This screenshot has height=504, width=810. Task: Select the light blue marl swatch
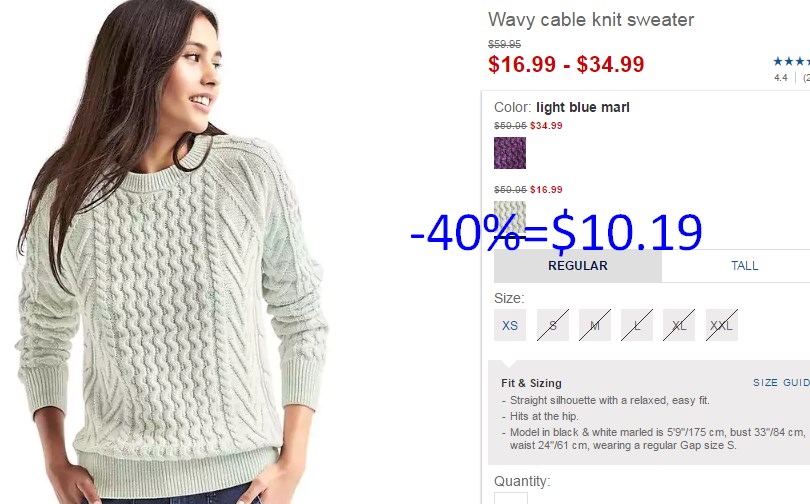(x=510, y=217)
